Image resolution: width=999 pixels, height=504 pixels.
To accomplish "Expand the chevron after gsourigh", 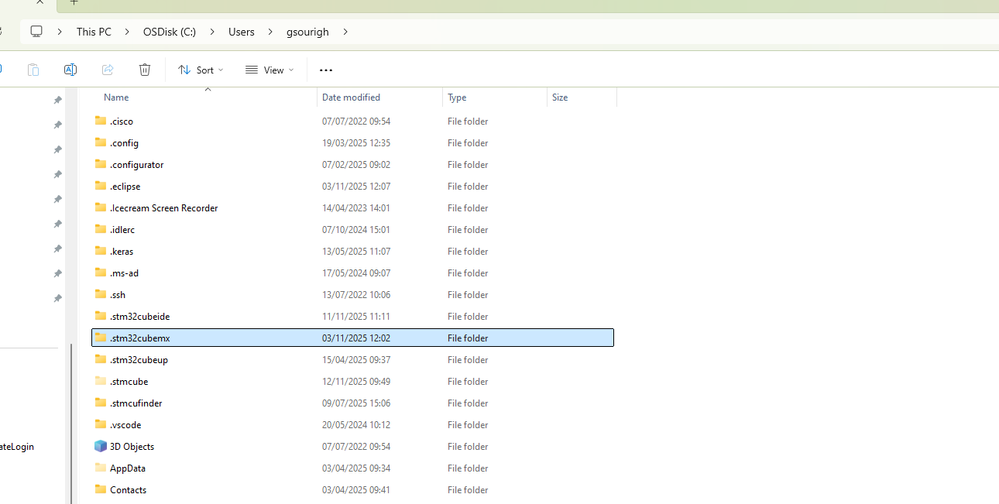I will 345,31.
